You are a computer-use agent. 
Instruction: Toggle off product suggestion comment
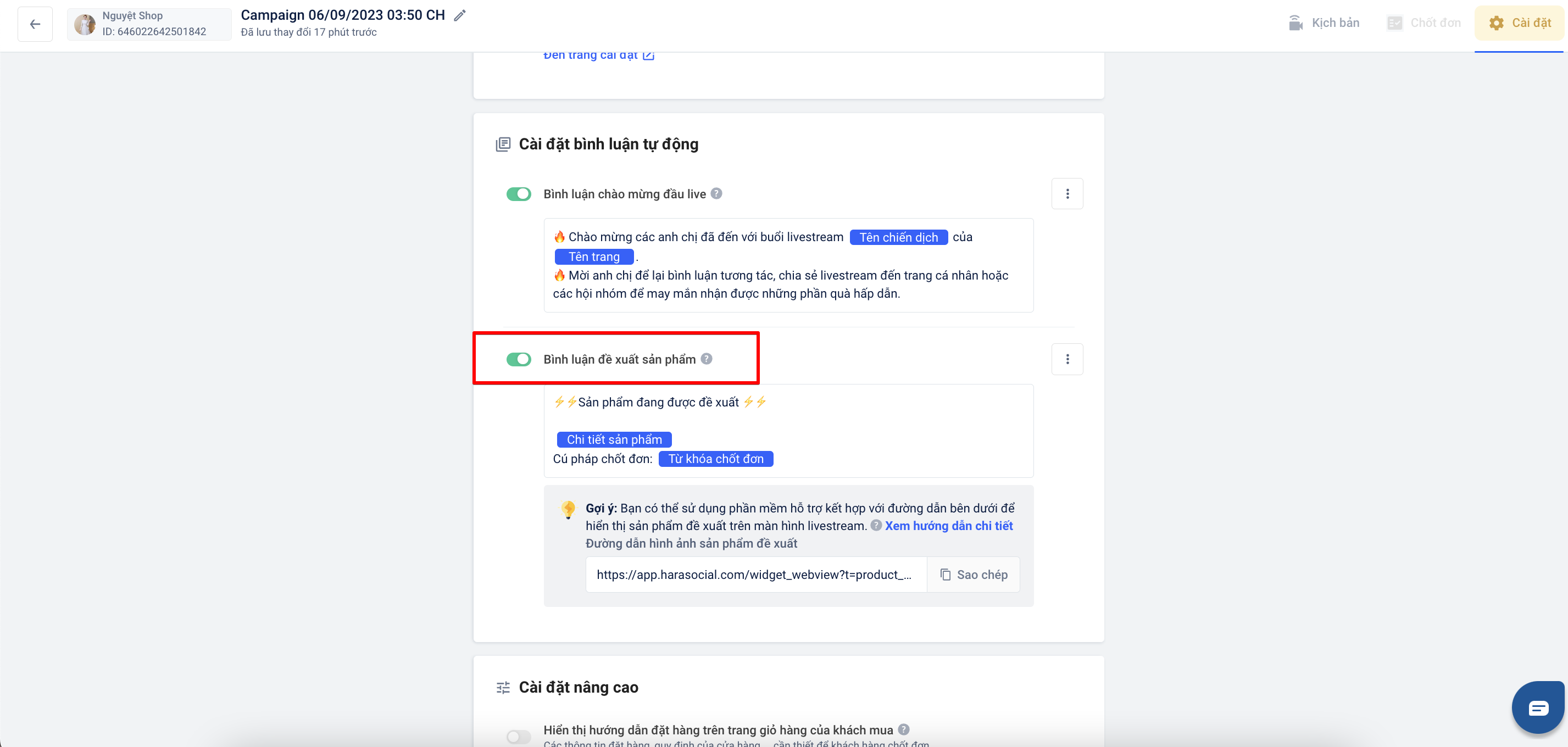pyautogui.click(x=519, y=360)
